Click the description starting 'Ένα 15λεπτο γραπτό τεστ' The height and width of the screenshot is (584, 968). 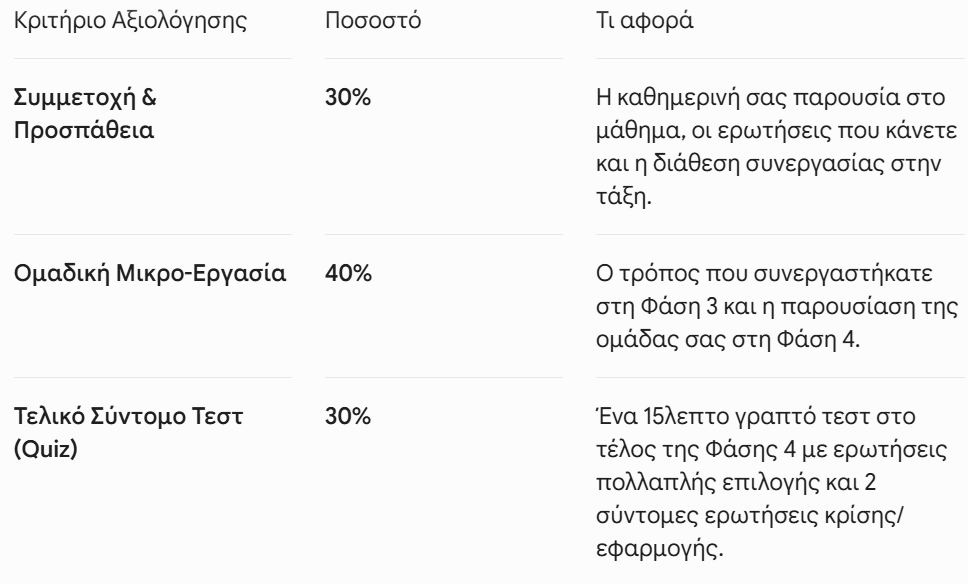tap(772, 482)
